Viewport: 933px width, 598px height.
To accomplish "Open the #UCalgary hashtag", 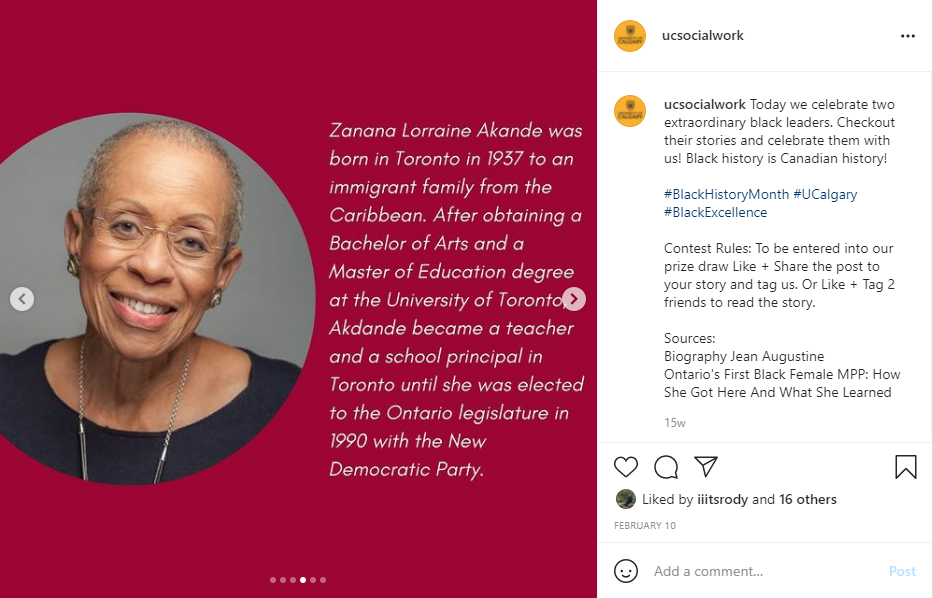I will tap(825, 194).
